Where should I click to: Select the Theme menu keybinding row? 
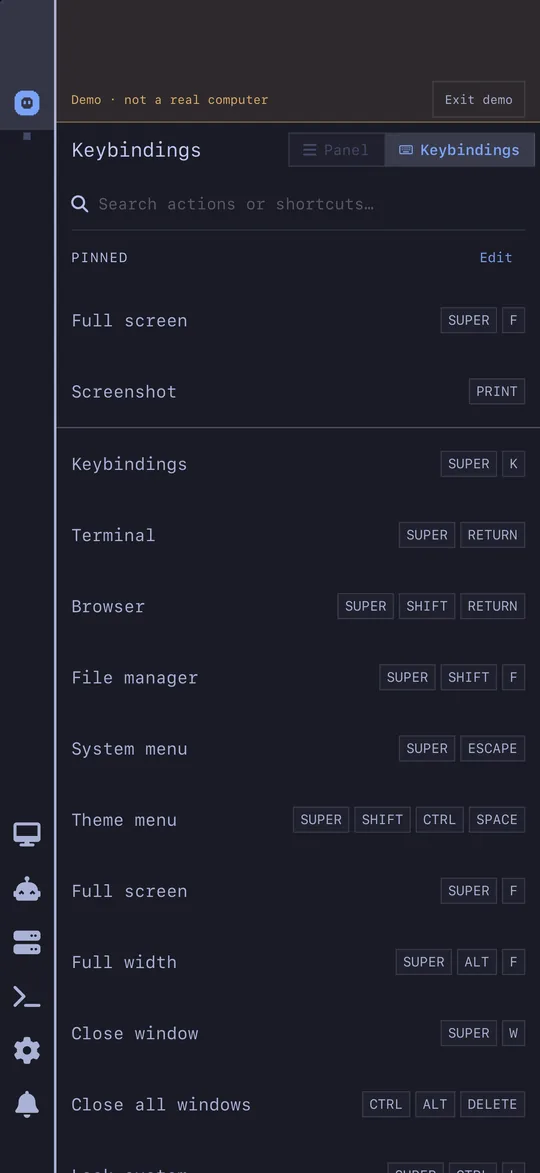[298, 819]
